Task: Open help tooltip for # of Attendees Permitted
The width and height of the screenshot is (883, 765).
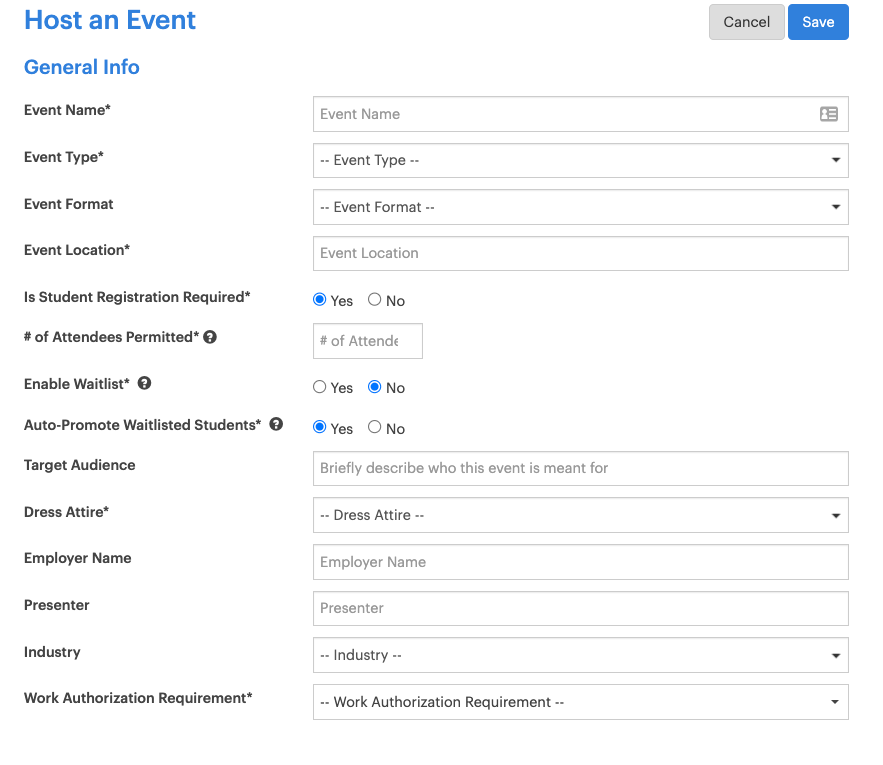Action: [209, 336]
